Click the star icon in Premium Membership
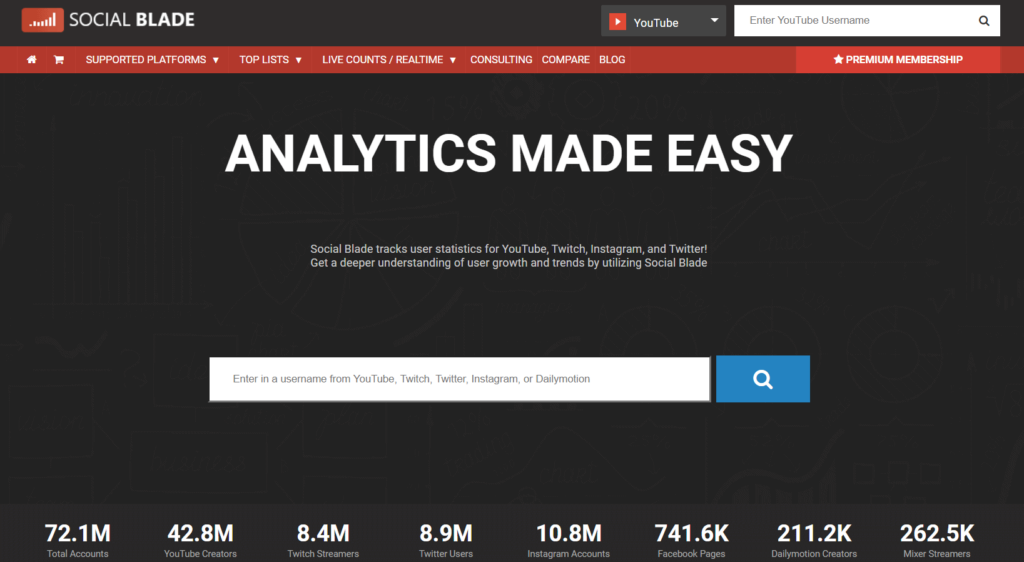Image resolution: width=1024 pixels, height=562 pixels. 839,59
